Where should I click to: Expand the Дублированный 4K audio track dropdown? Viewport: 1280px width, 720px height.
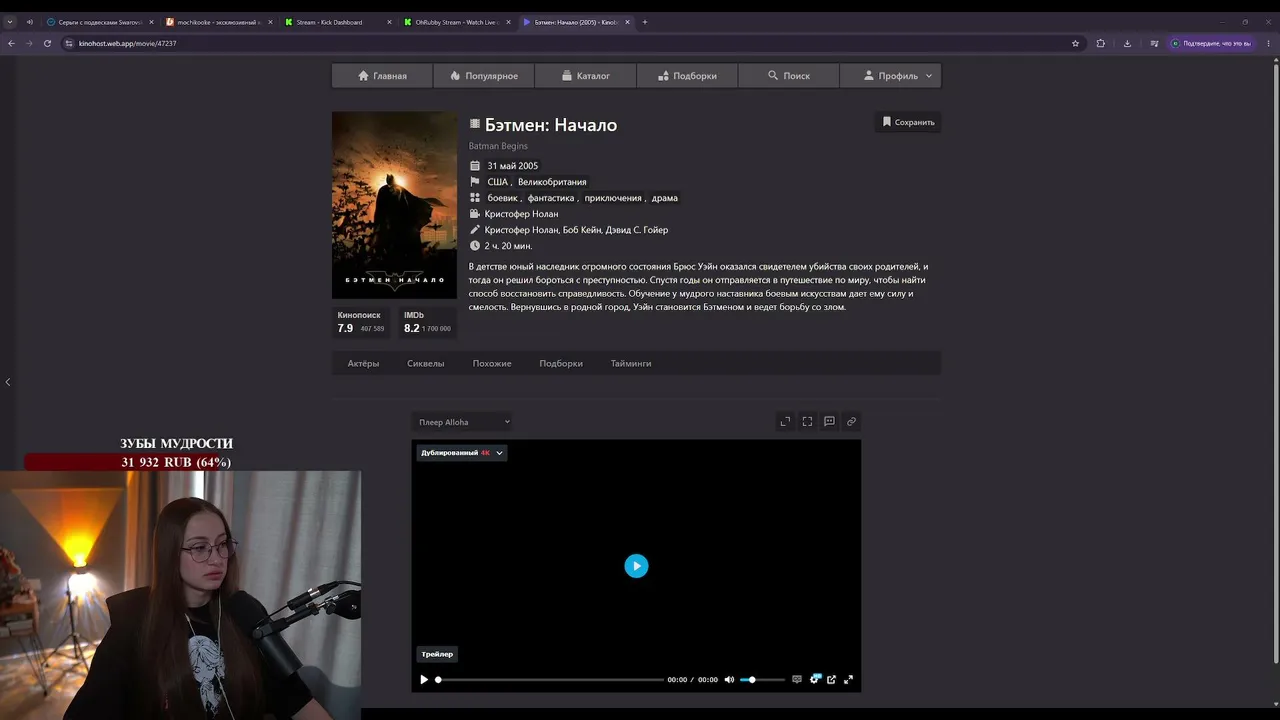click(462, 453)
